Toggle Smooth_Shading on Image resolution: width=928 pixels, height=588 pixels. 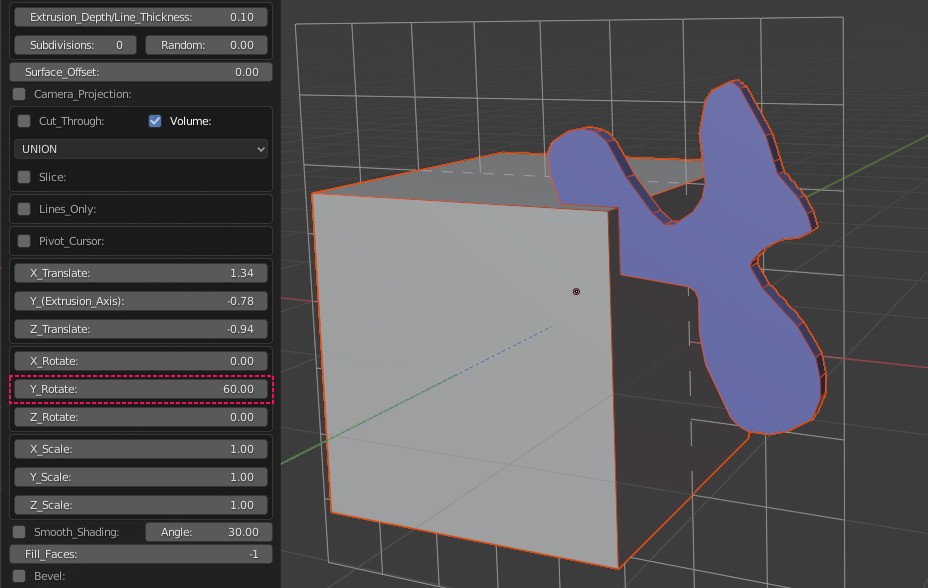(19, 532)
